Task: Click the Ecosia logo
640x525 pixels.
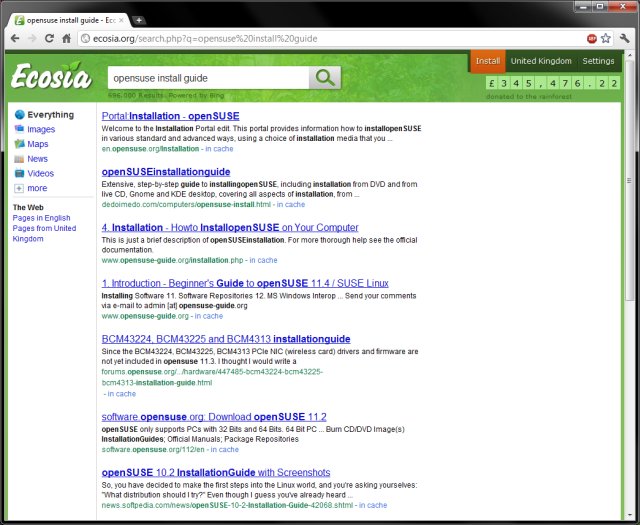Action: [51, 76]
